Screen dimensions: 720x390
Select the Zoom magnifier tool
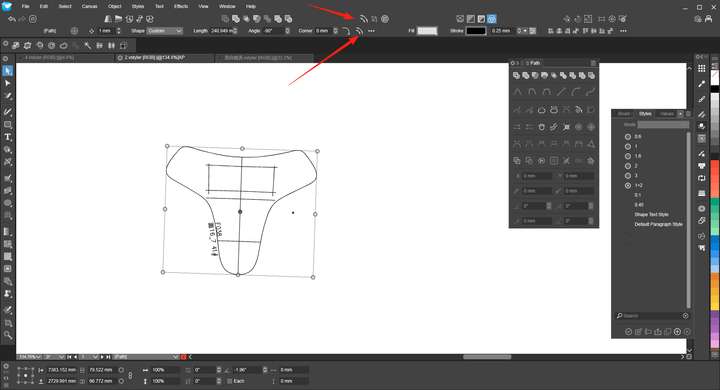point(8,335)
